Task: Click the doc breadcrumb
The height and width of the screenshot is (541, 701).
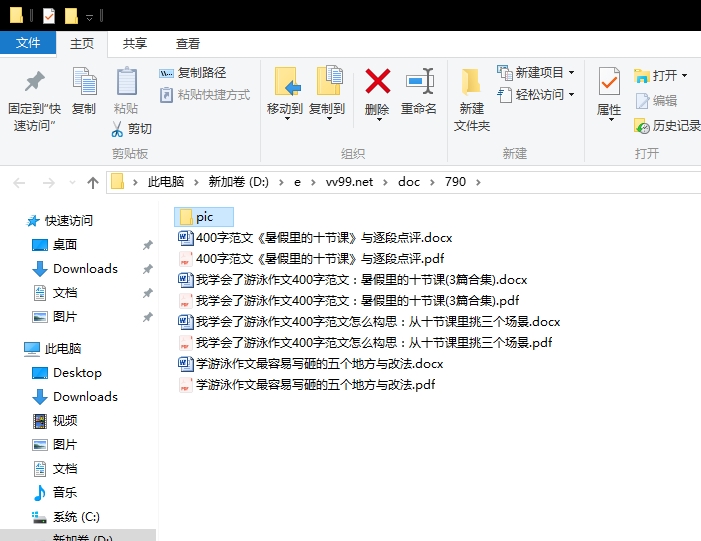Action: [409, 182]
